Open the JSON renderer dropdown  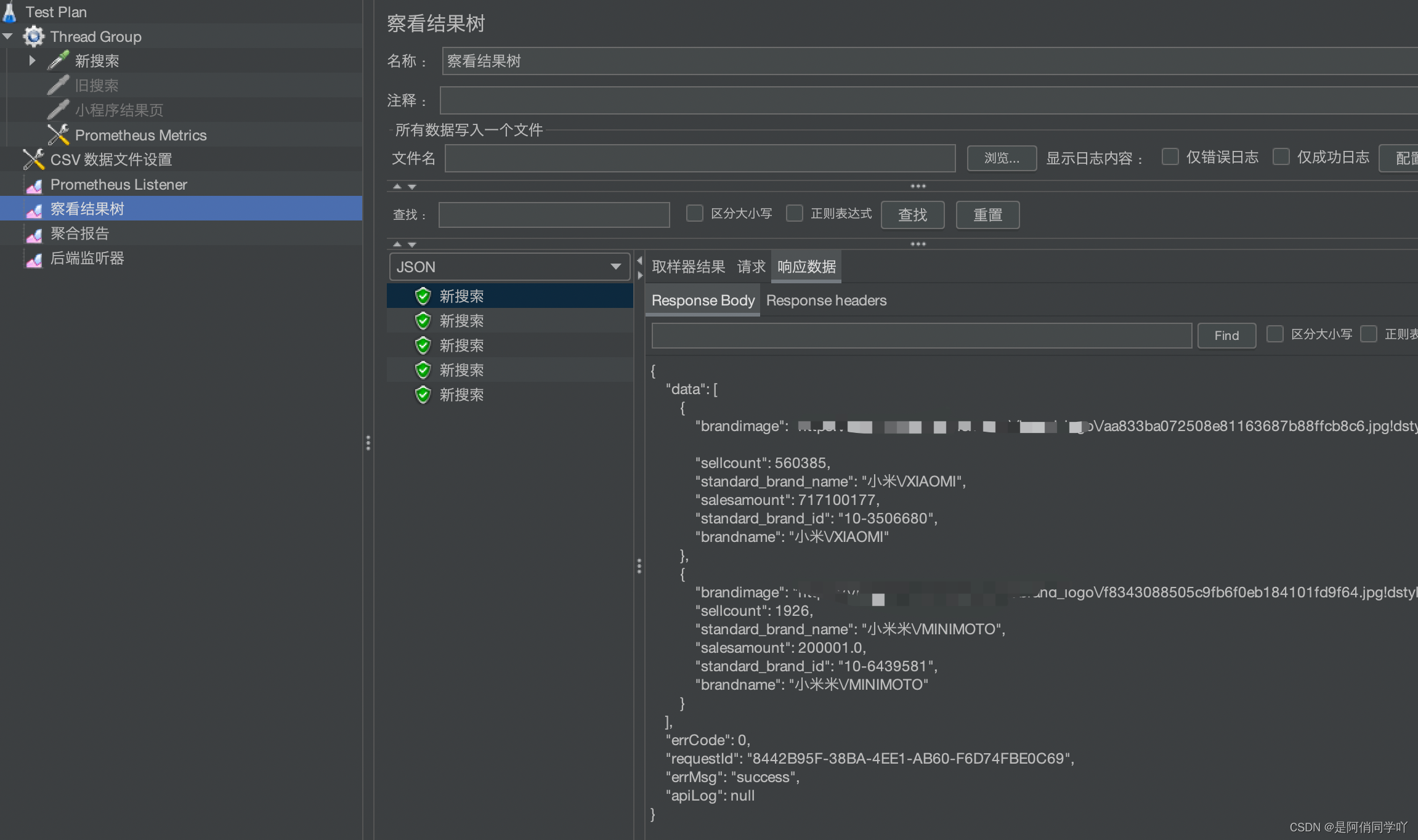click(509, 267)
